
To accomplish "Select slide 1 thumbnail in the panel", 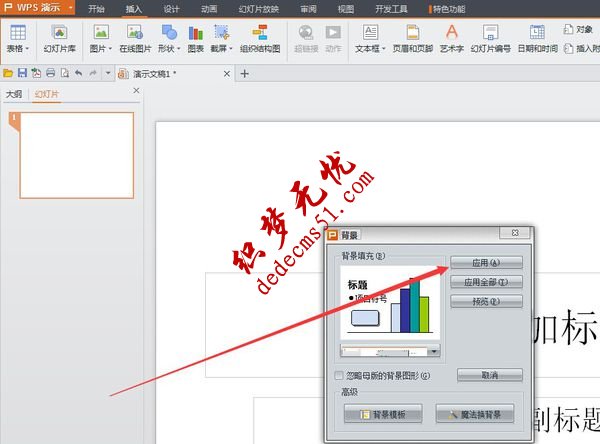I will click(x=77, y=155).
